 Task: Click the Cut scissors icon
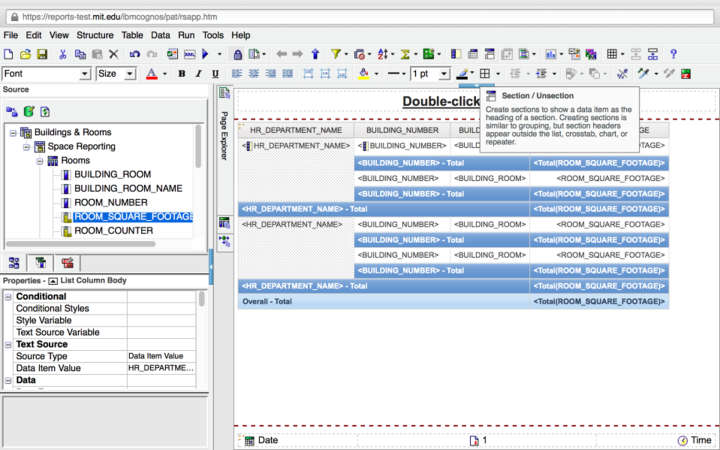click(61, 54)
